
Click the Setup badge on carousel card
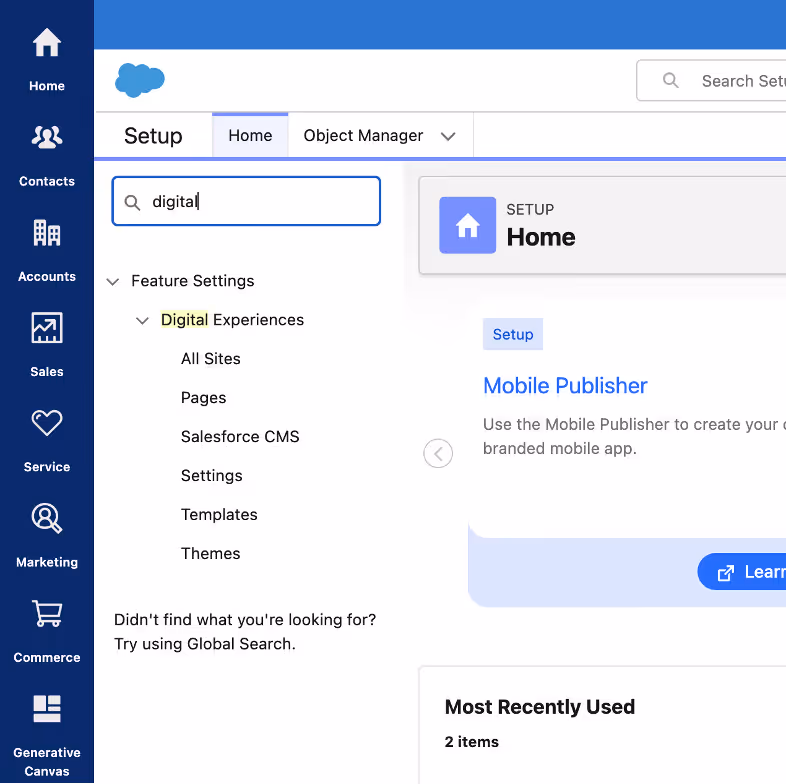point(513,334)
